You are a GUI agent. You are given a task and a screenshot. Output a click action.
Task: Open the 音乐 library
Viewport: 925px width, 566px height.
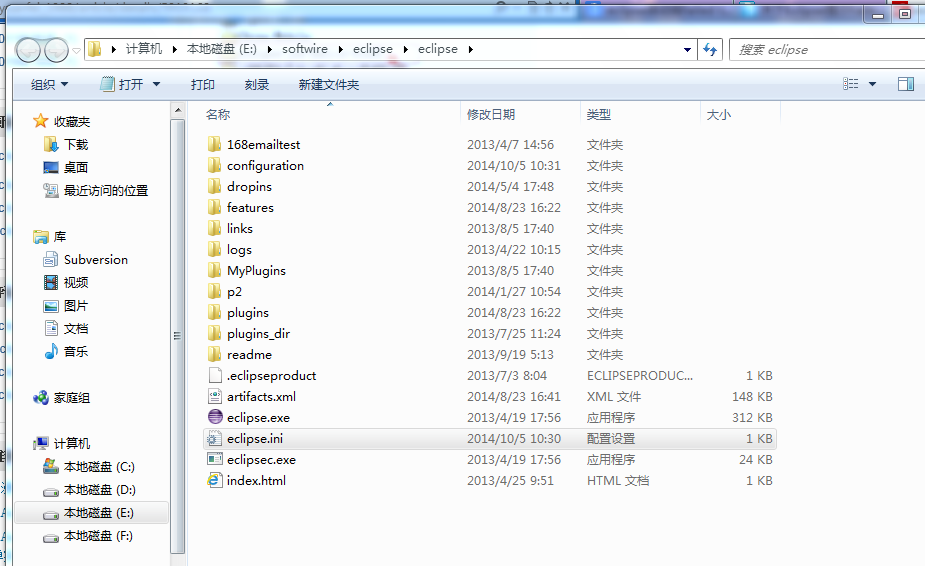(x=76, y=352)
